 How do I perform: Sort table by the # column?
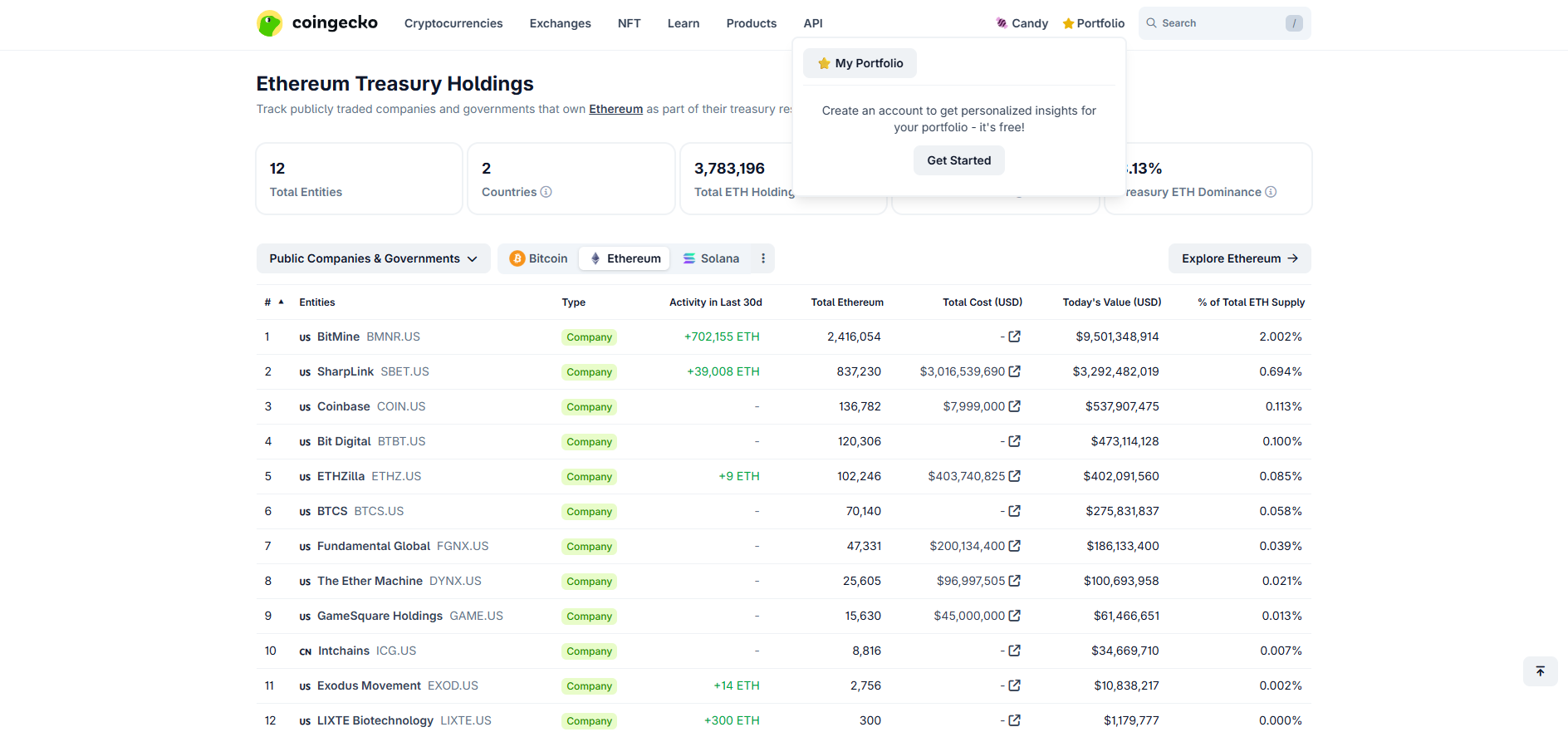pyautogui.click(x=274, y=302)
